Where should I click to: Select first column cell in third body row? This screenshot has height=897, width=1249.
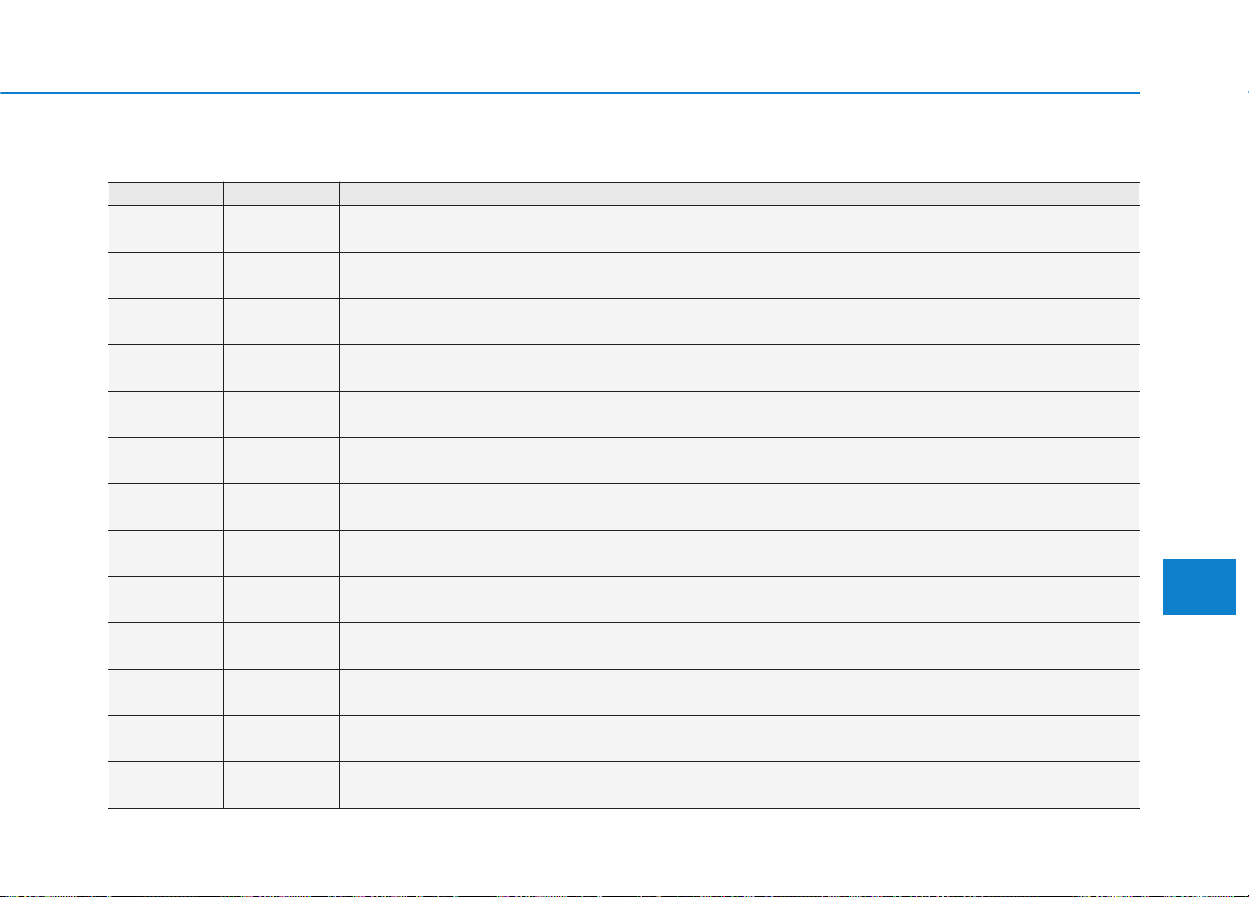point(165,321)
